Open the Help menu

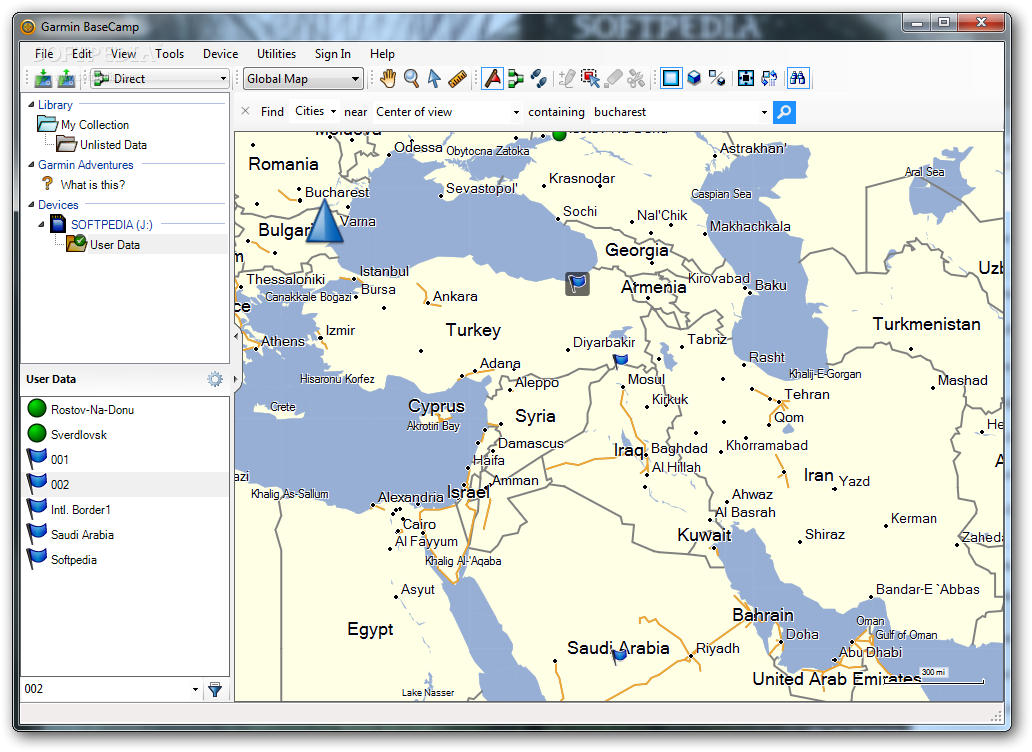[382, 54]
